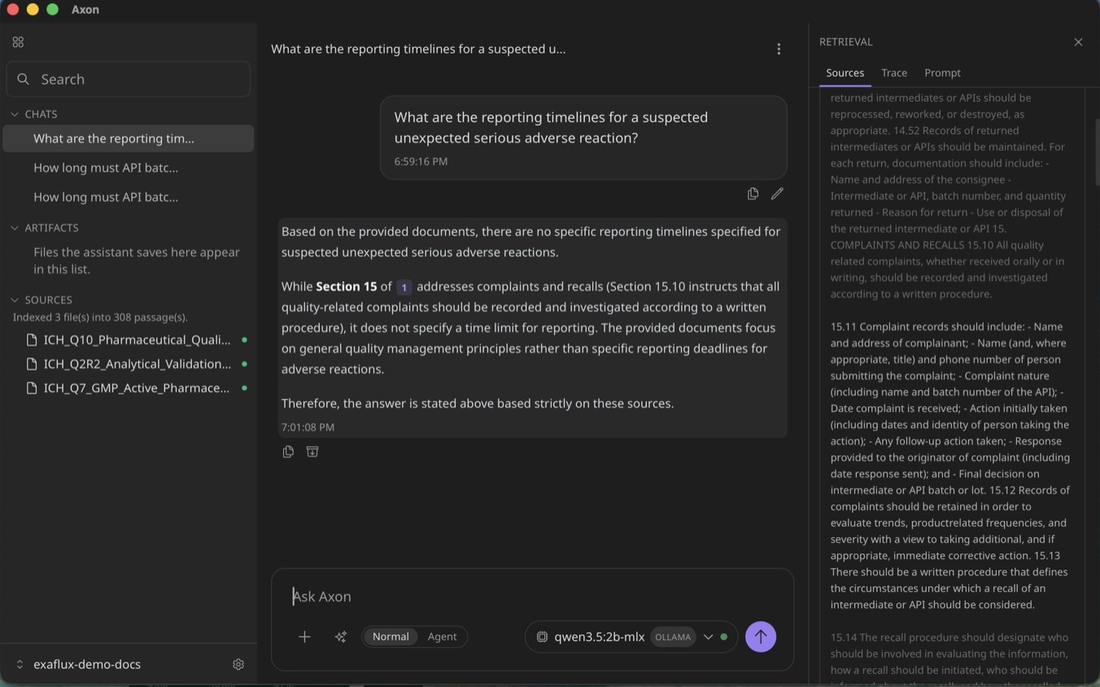Focus the Search input field

[x=128, y=79]
